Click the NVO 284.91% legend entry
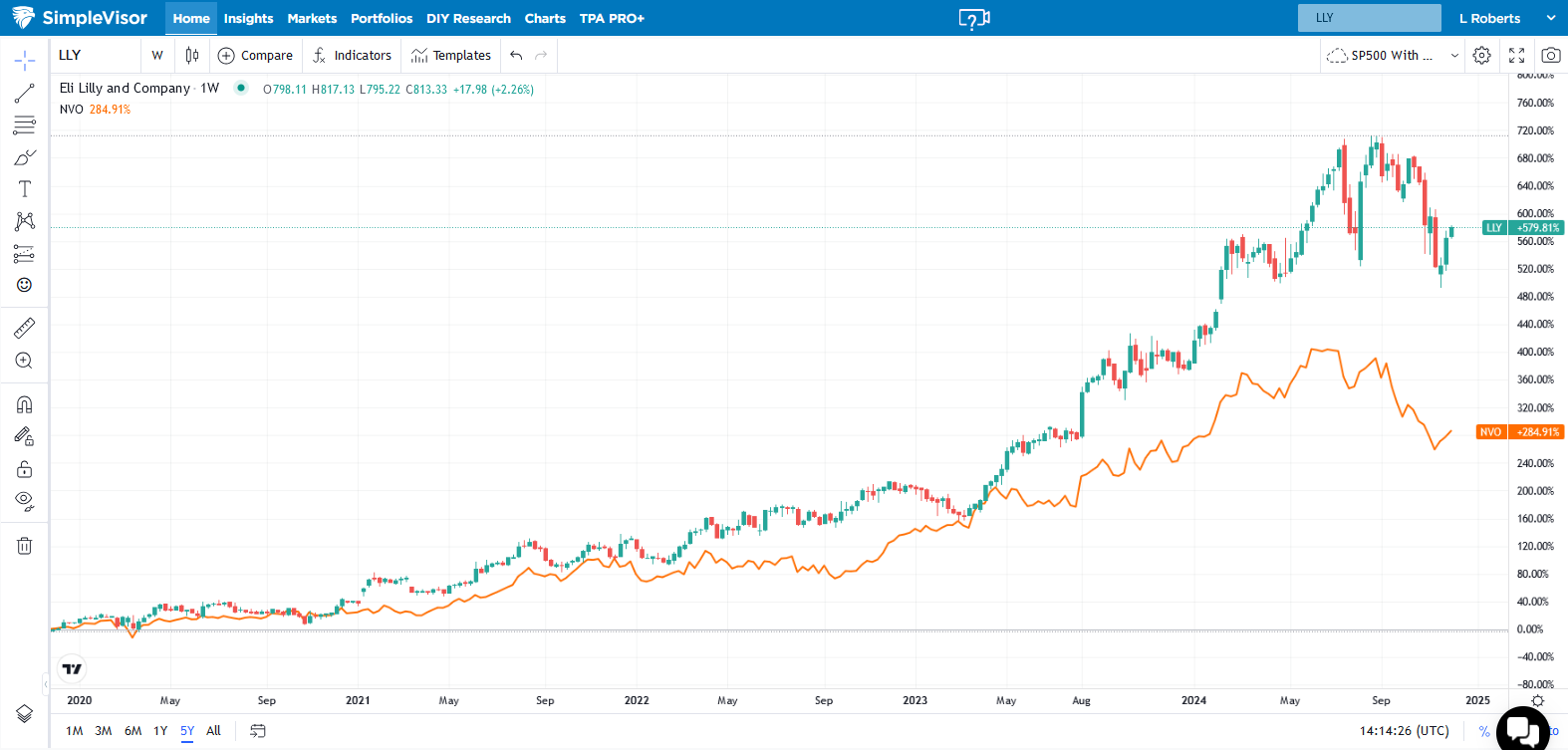The height and width of the screenshot is (750, 1568). tap(95, 110)
